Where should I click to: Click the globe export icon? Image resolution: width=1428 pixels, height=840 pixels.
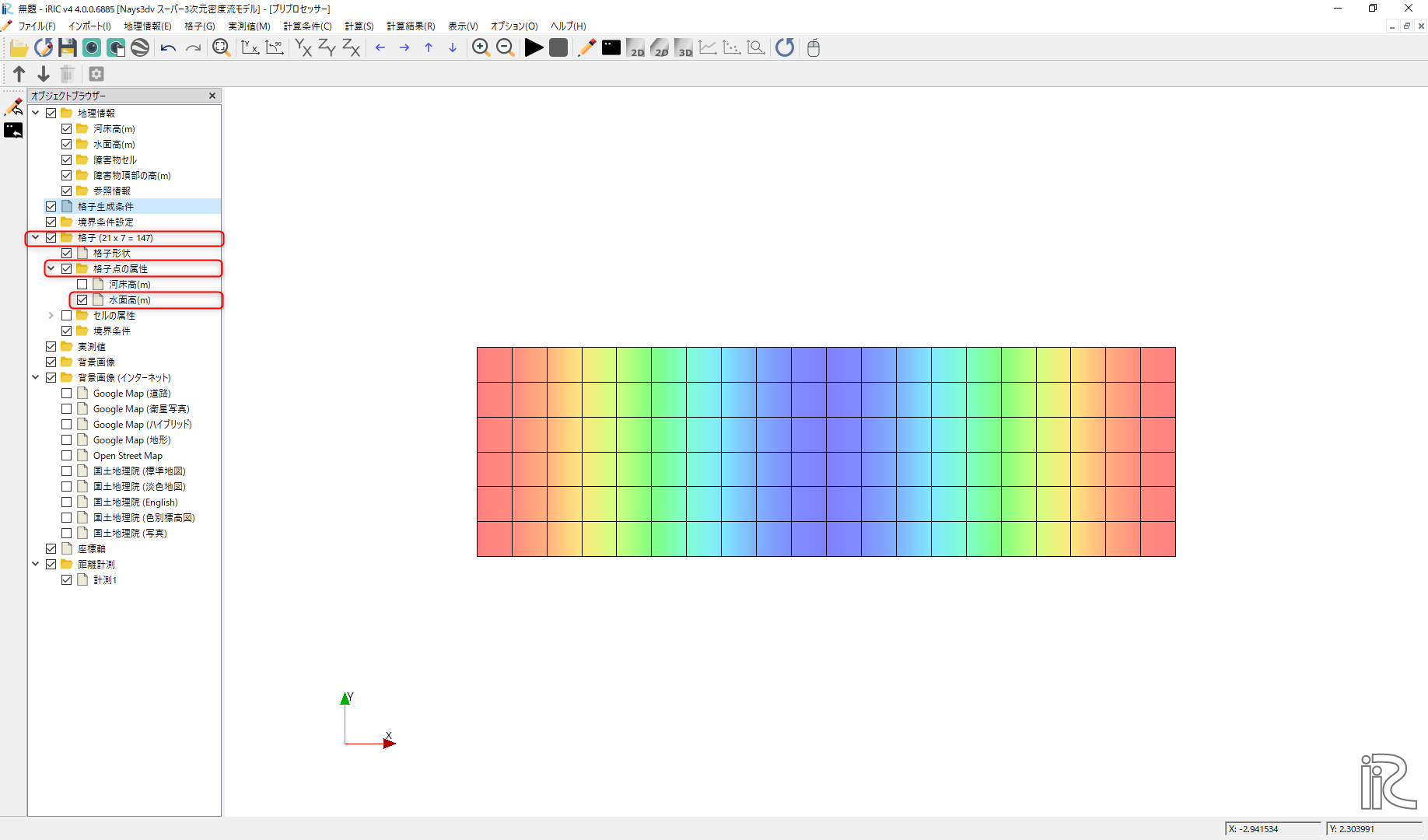pos(140,48)
